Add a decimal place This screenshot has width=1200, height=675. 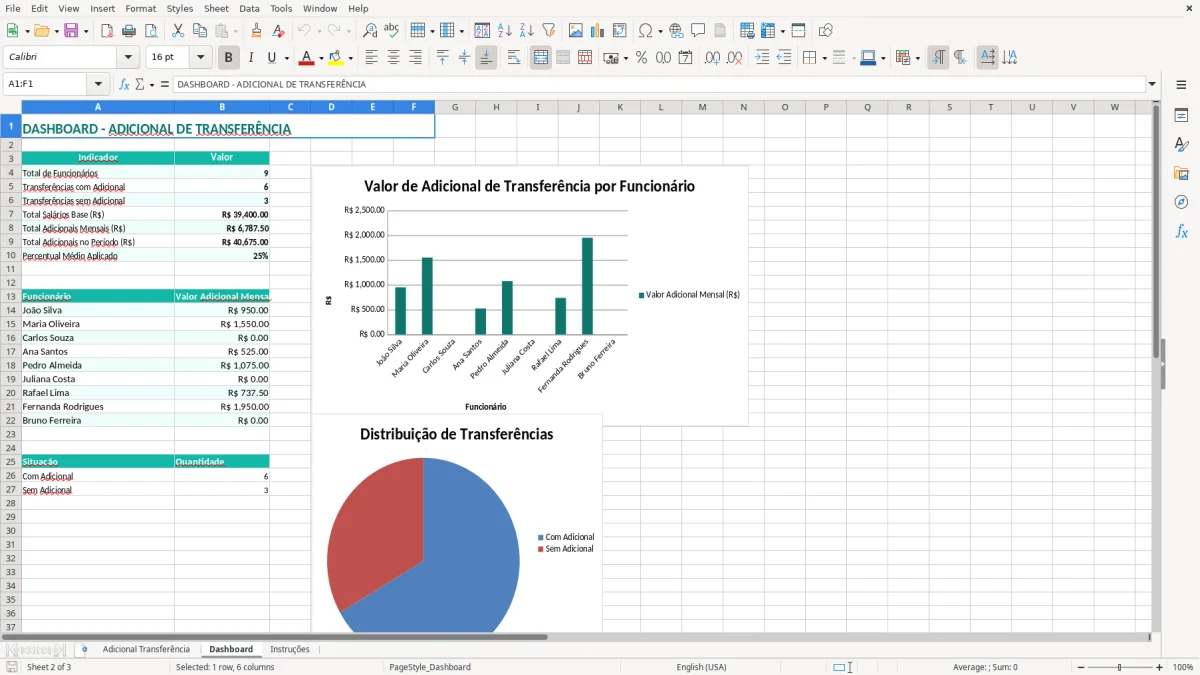click(712, 58)
